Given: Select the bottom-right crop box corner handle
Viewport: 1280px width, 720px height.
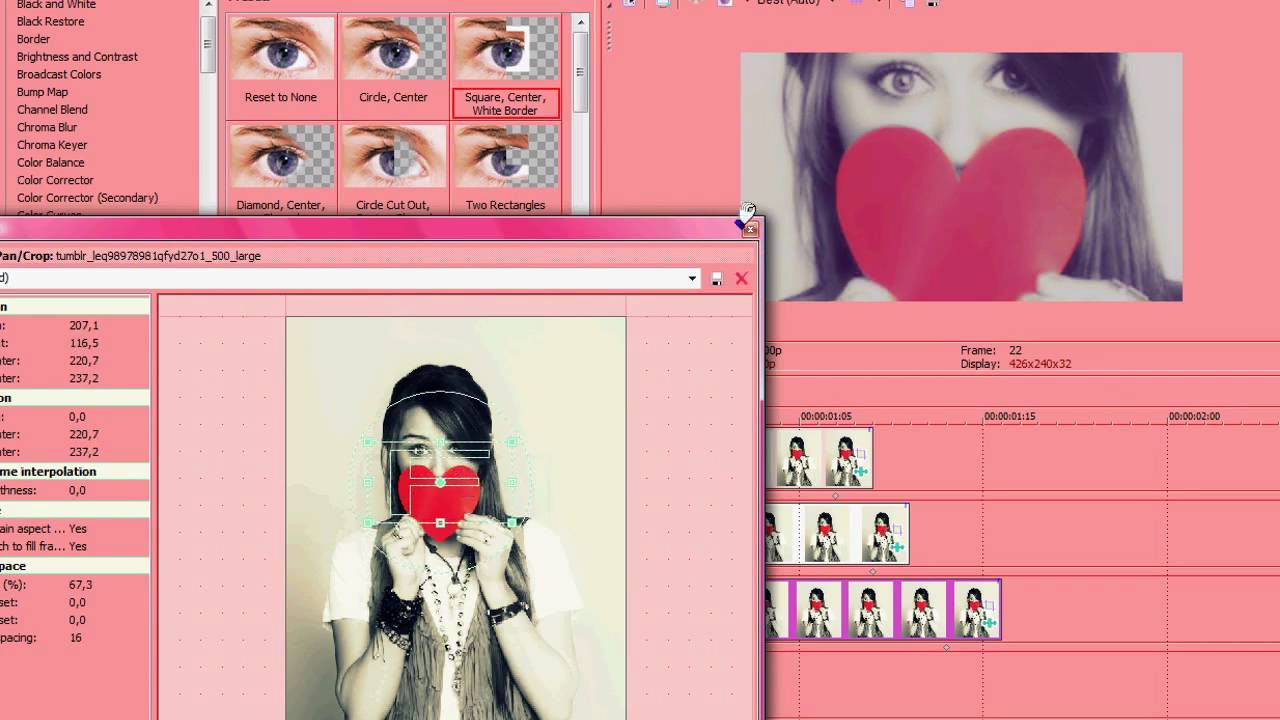Looking at the screenshot, I should point(512,522).
